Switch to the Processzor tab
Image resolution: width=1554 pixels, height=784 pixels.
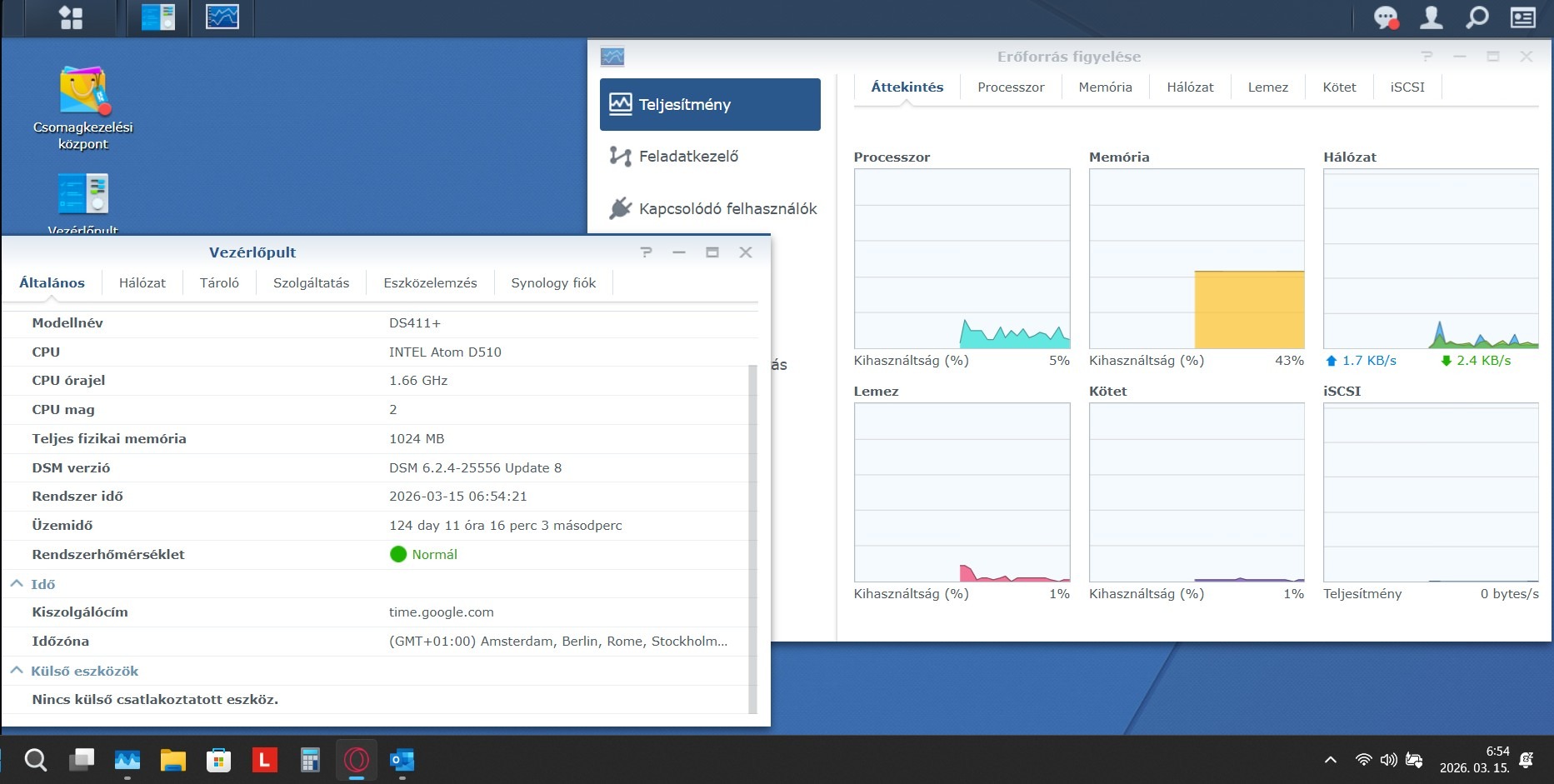1011,87
